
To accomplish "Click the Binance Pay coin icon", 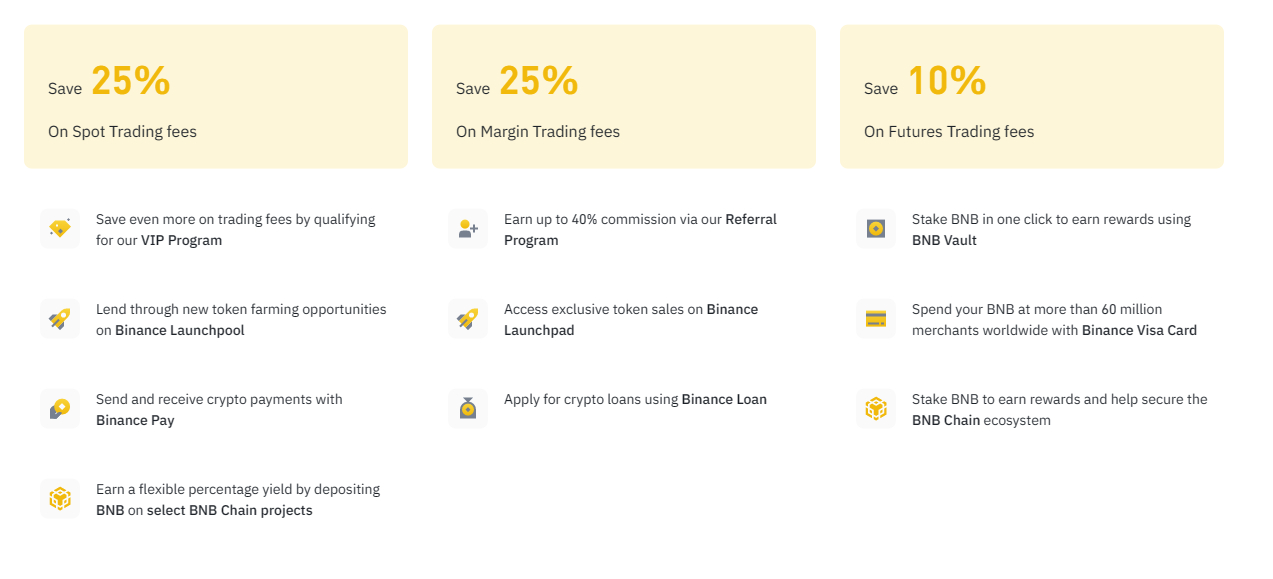I will (60, 409).
